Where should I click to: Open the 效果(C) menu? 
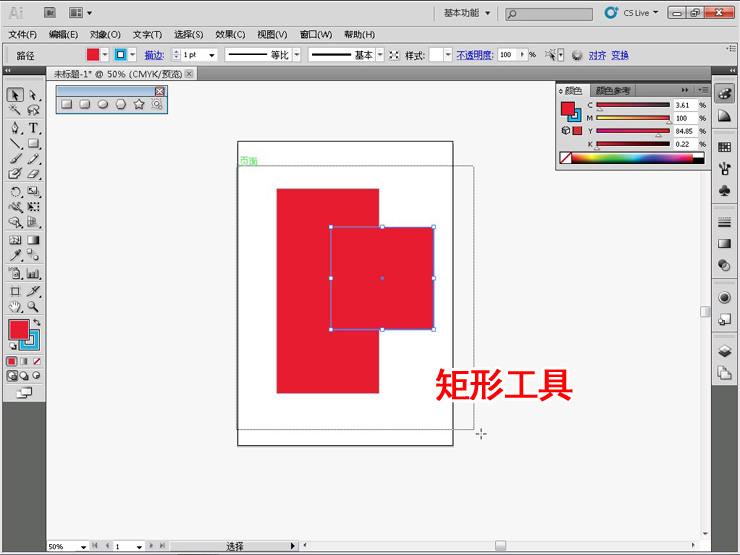(230, 34)
